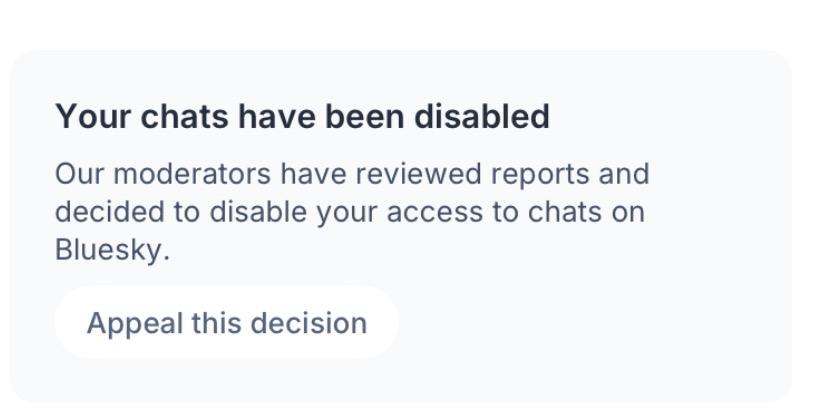Click the Appeal this decision button

tap(226, 323)
